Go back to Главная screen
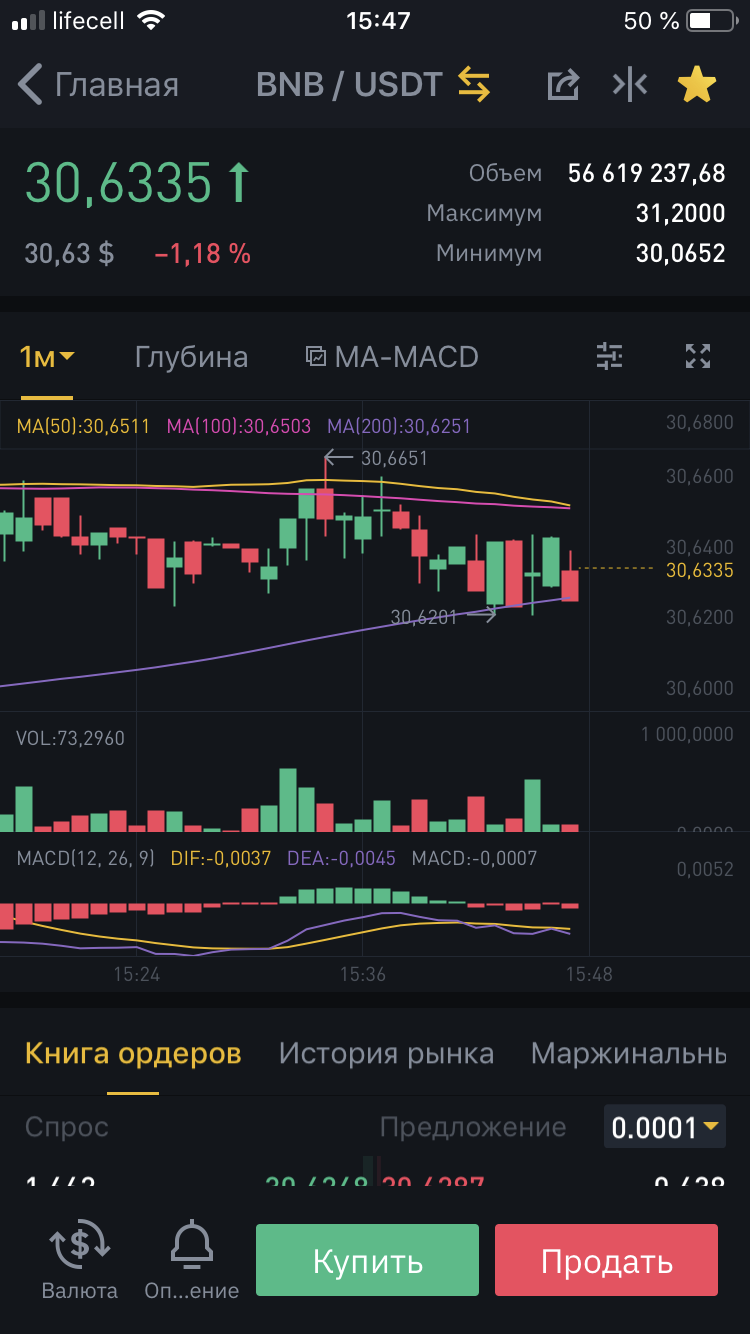The height and width of the screenshot is (1334, 750). pyautogui.click(x=98, y=85)
